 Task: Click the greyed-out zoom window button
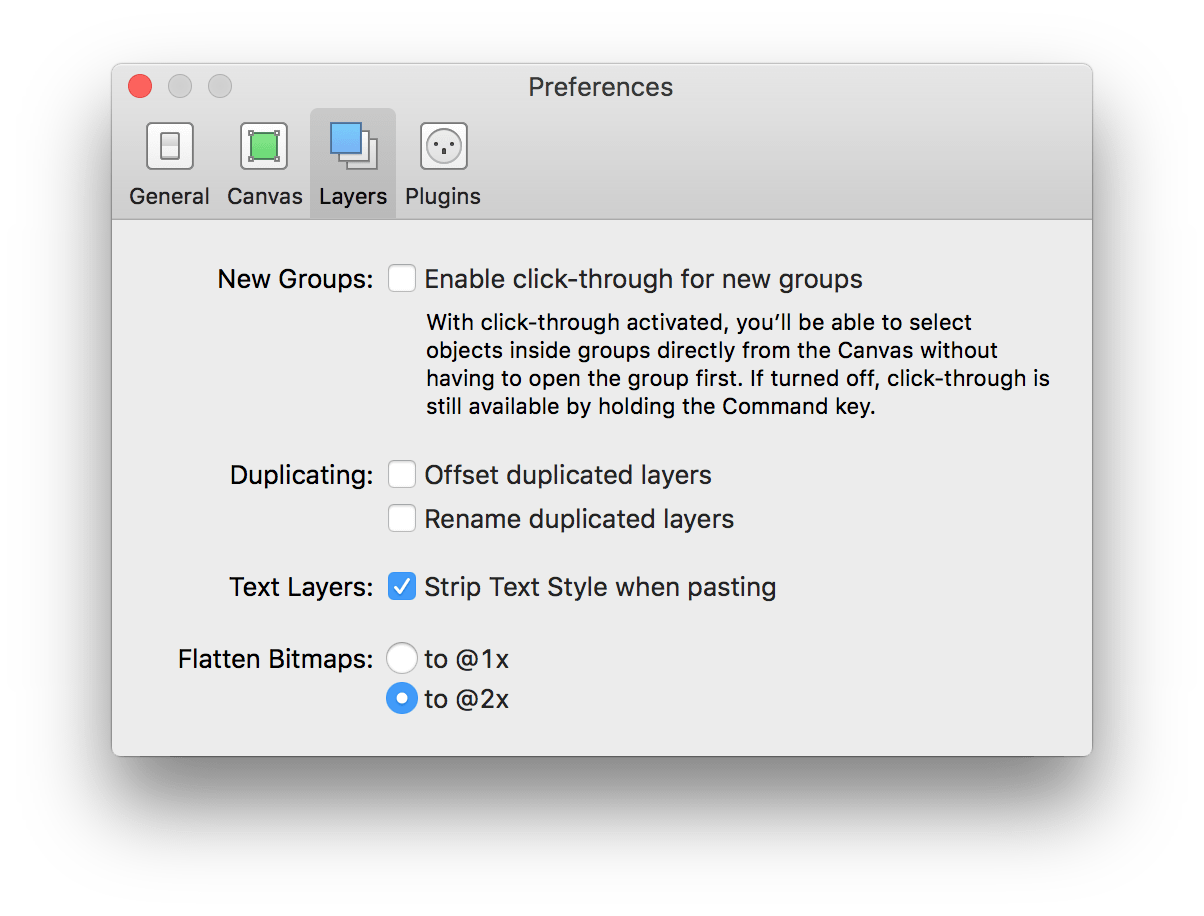tap(220, 87)
